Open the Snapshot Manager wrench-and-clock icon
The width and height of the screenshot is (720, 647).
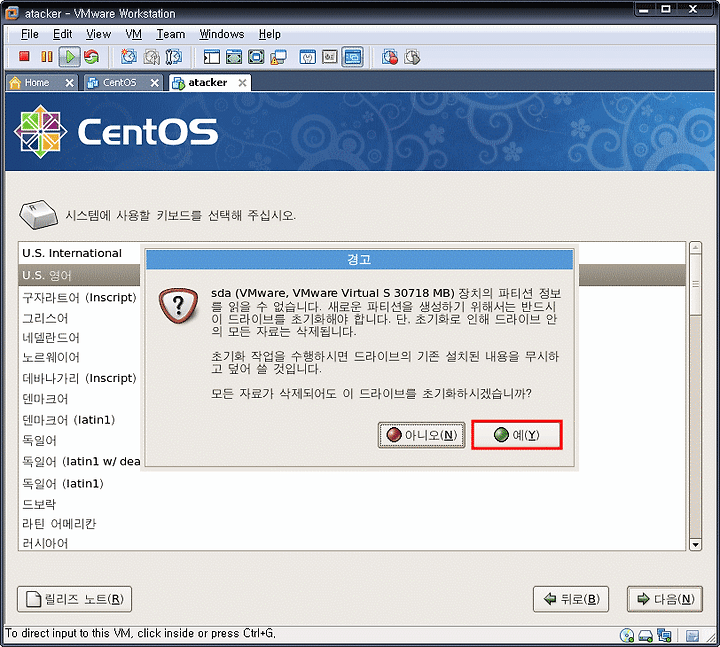point(174,57)
